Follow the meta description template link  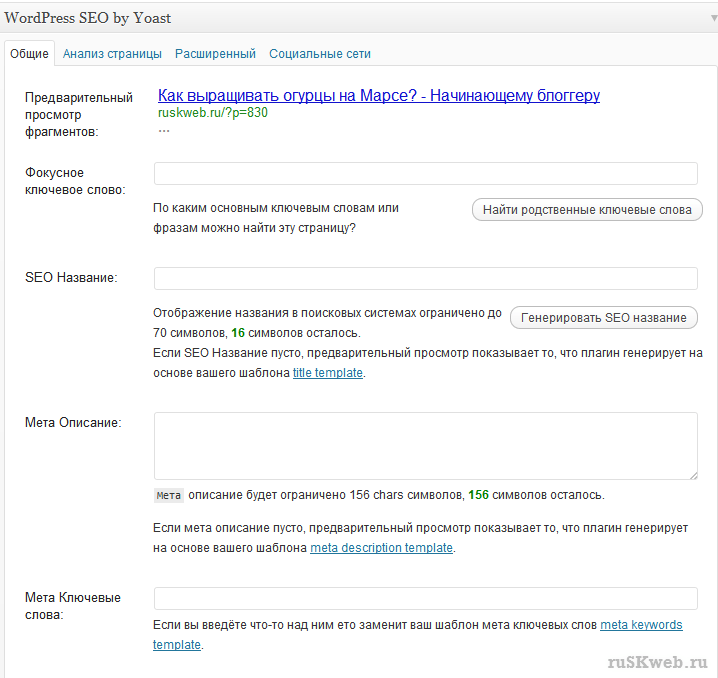[381, 548]
